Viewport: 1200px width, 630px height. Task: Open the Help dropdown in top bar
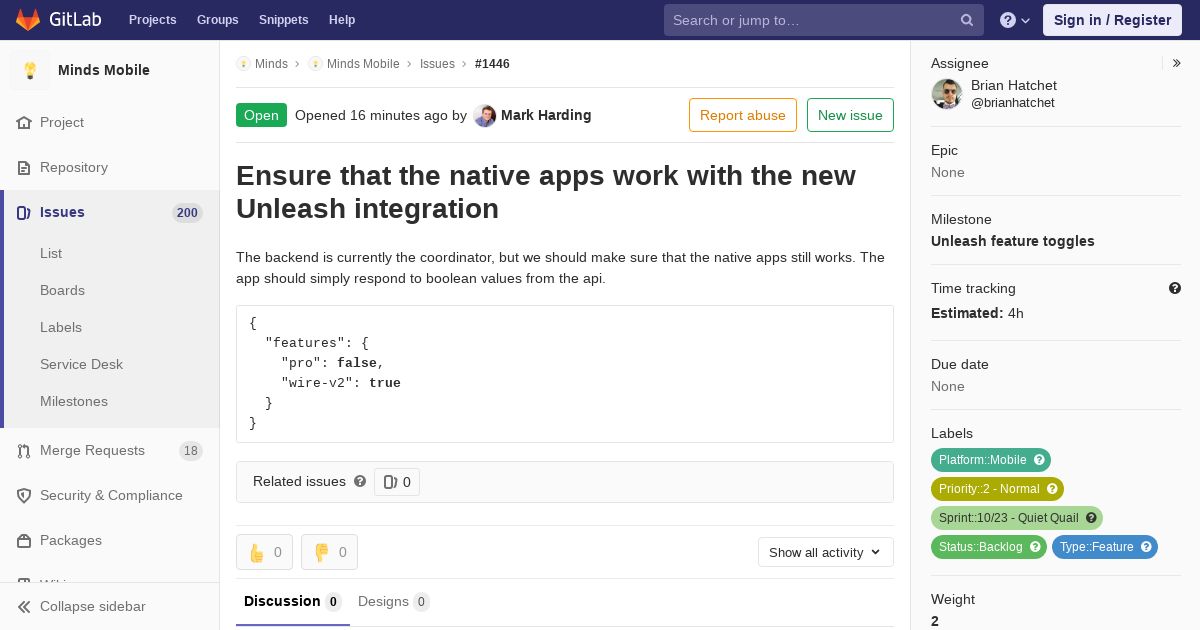coord(1015,20)
